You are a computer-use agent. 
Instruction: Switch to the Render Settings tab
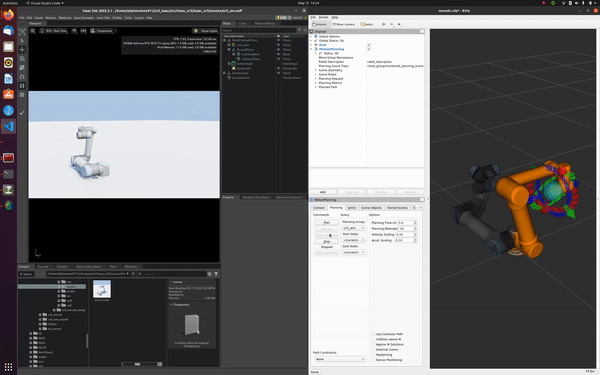[x=265, y=23]
